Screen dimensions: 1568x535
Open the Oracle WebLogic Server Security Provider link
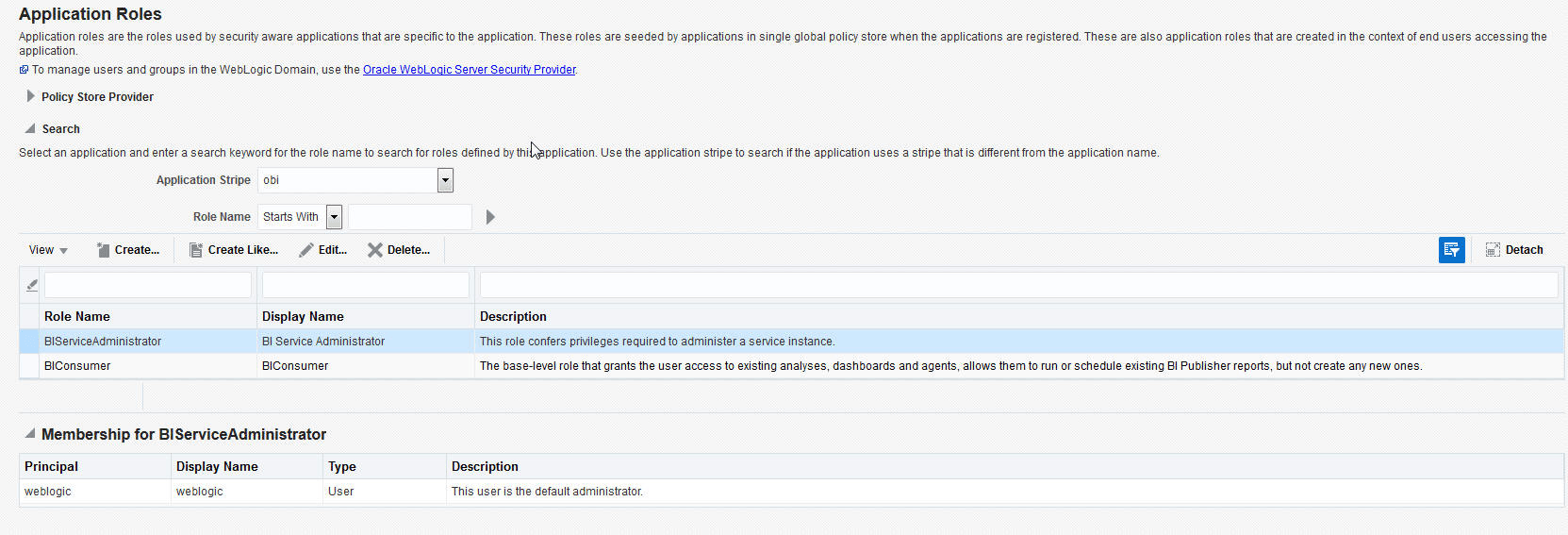470,70
